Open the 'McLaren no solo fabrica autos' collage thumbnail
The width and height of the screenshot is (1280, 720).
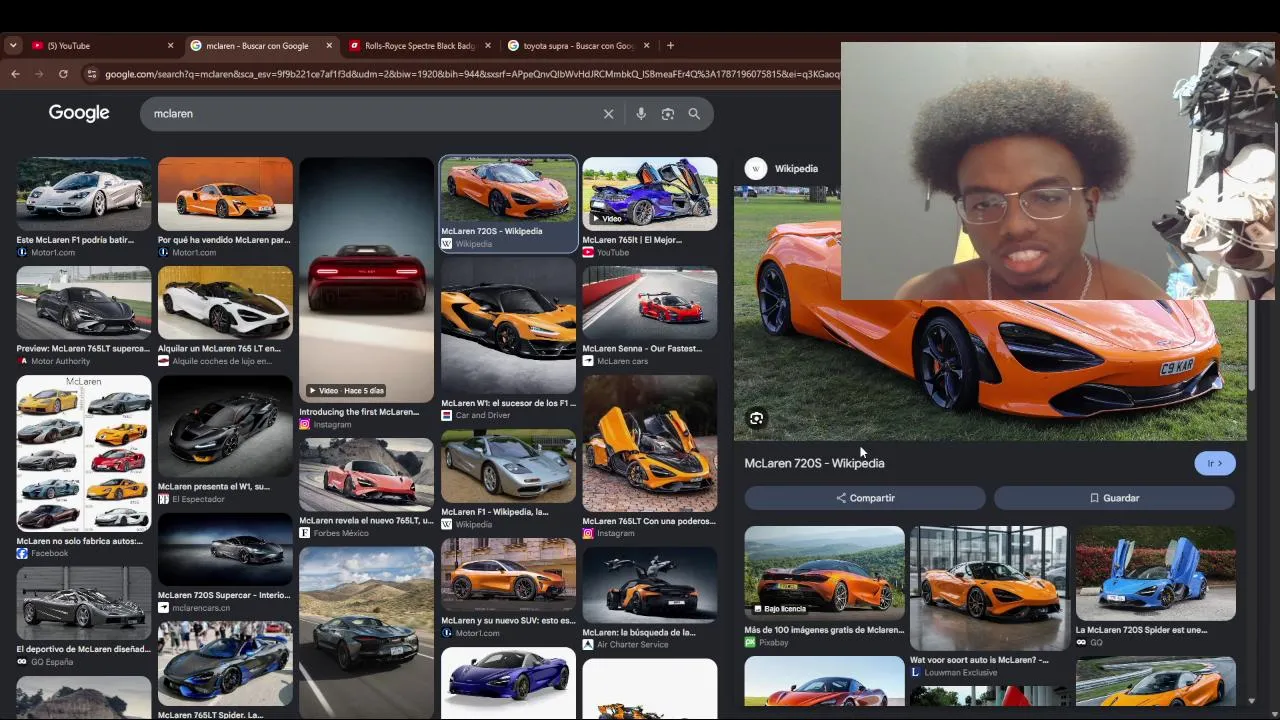(x=84, y=453)
